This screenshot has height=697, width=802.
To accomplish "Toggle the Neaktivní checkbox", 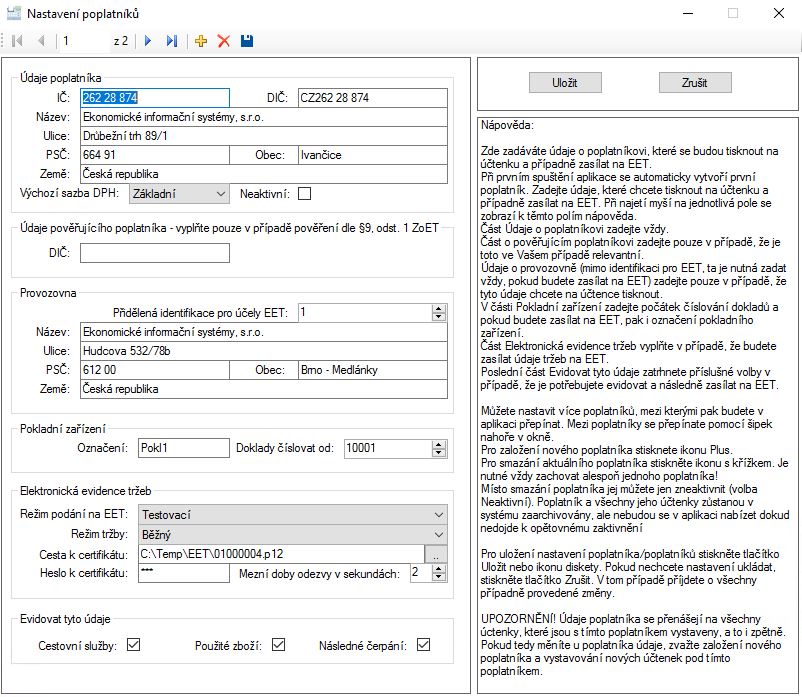I will click(x=304, y=194).
